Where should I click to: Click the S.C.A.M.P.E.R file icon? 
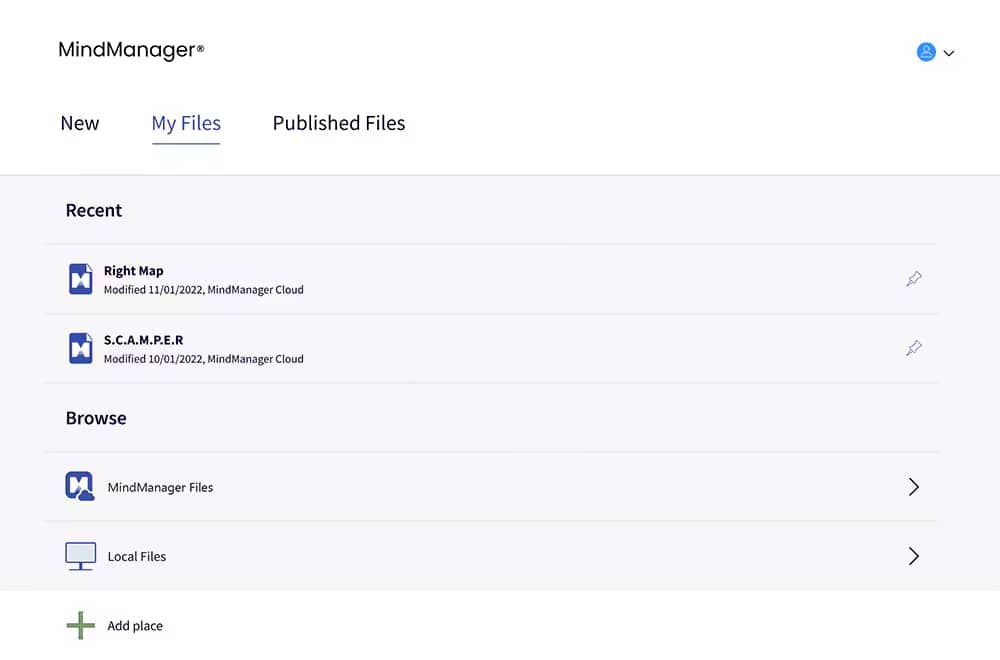point(80,348)
